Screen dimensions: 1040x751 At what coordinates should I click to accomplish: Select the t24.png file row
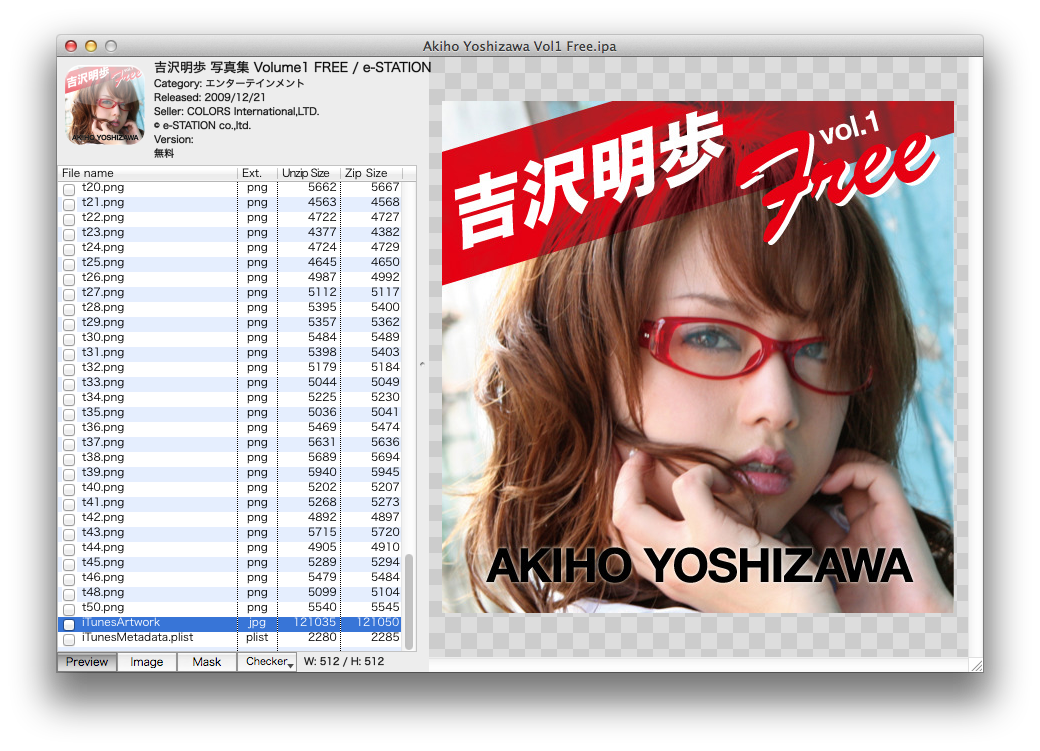tap(230, 247)
